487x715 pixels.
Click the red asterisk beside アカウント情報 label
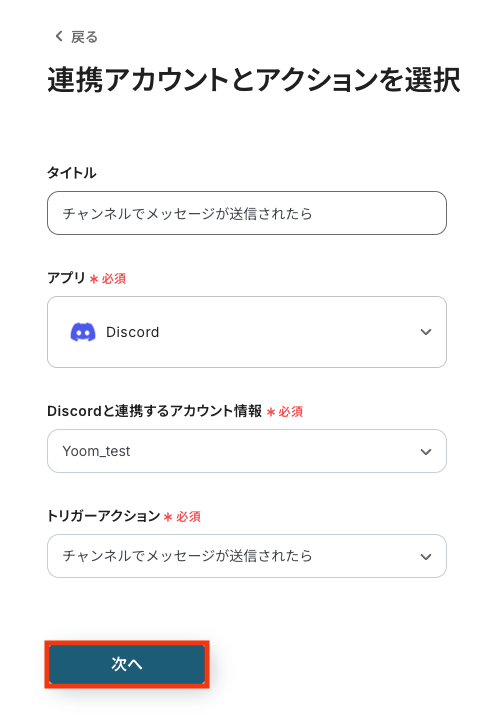tap(271, 412)
